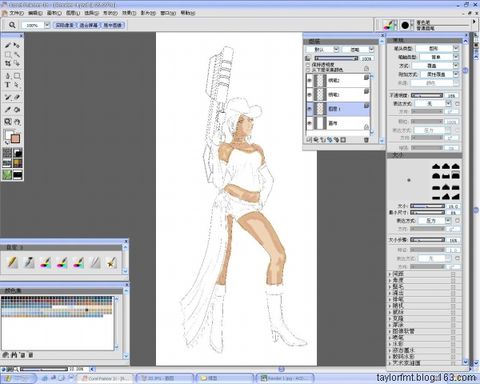Select the Selection Adjuster tool

tap(17, 63)
